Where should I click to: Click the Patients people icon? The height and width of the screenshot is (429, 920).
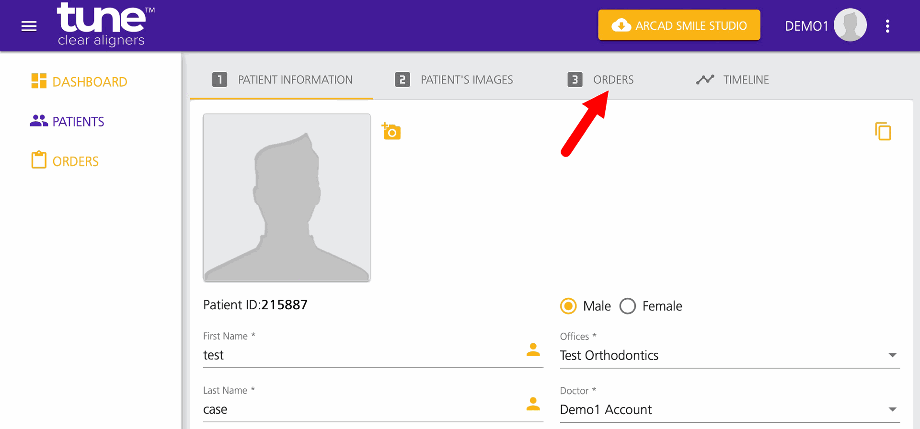click(39, 121)
